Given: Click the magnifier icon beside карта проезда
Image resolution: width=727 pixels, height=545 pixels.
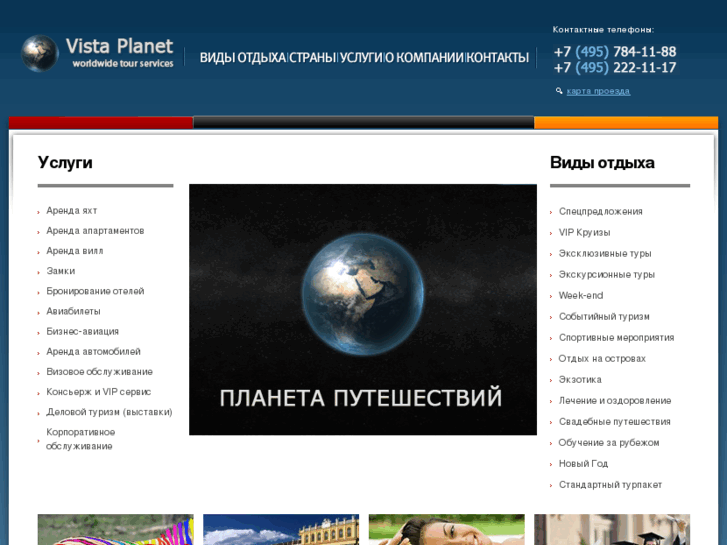Looking at the screenshot, I should (559, 91).
